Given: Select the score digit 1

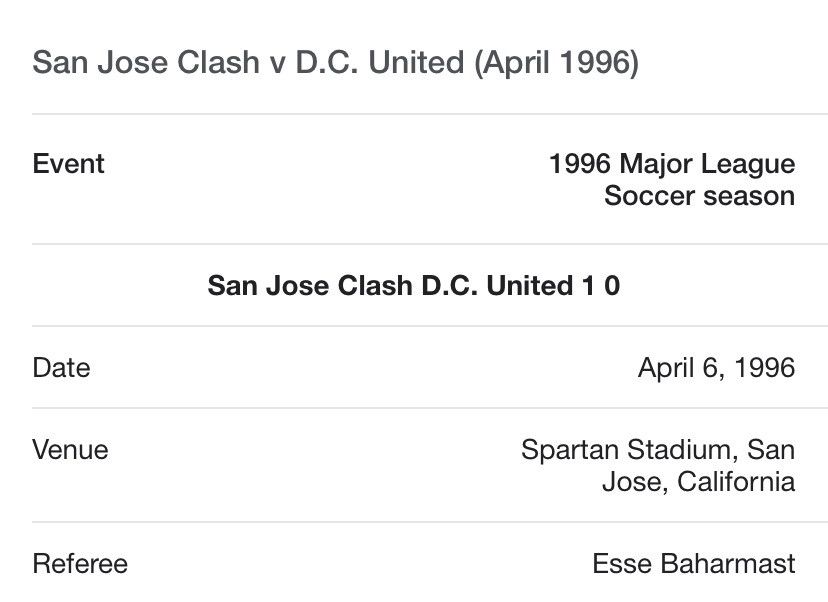Looking at the screenshot, I should point(588,286).
